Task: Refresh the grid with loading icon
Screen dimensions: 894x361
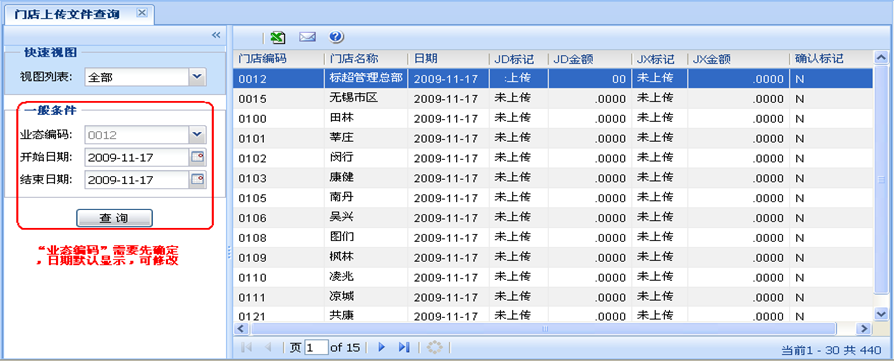Action: point(434,347)
